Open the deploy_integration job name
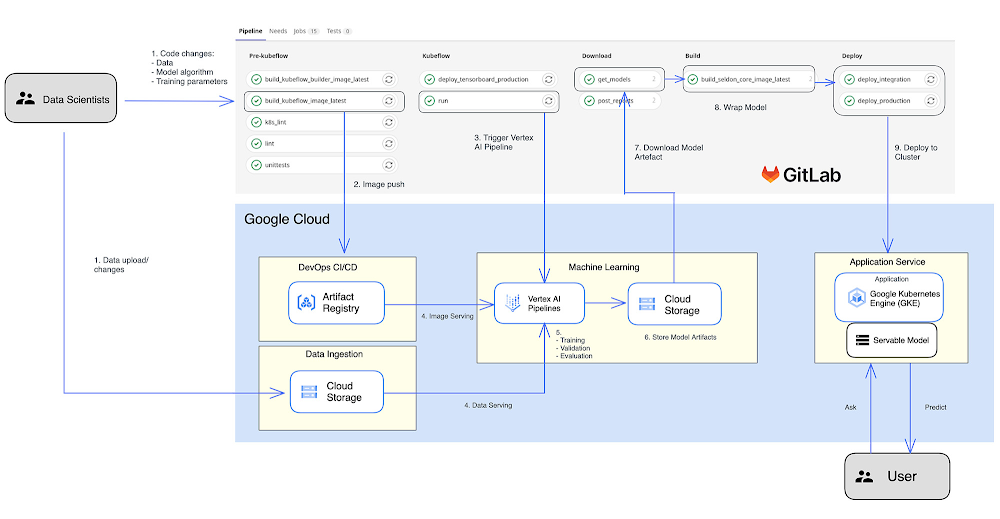This screenshot has width=1000, height=519. (x=884, y=80)
